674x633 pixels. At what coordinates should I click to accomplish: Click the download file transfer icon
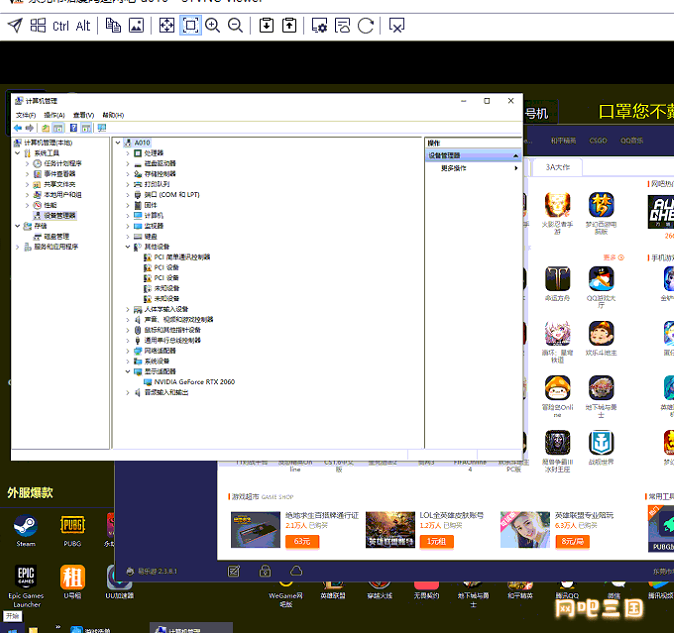click(x=267, y=25)
